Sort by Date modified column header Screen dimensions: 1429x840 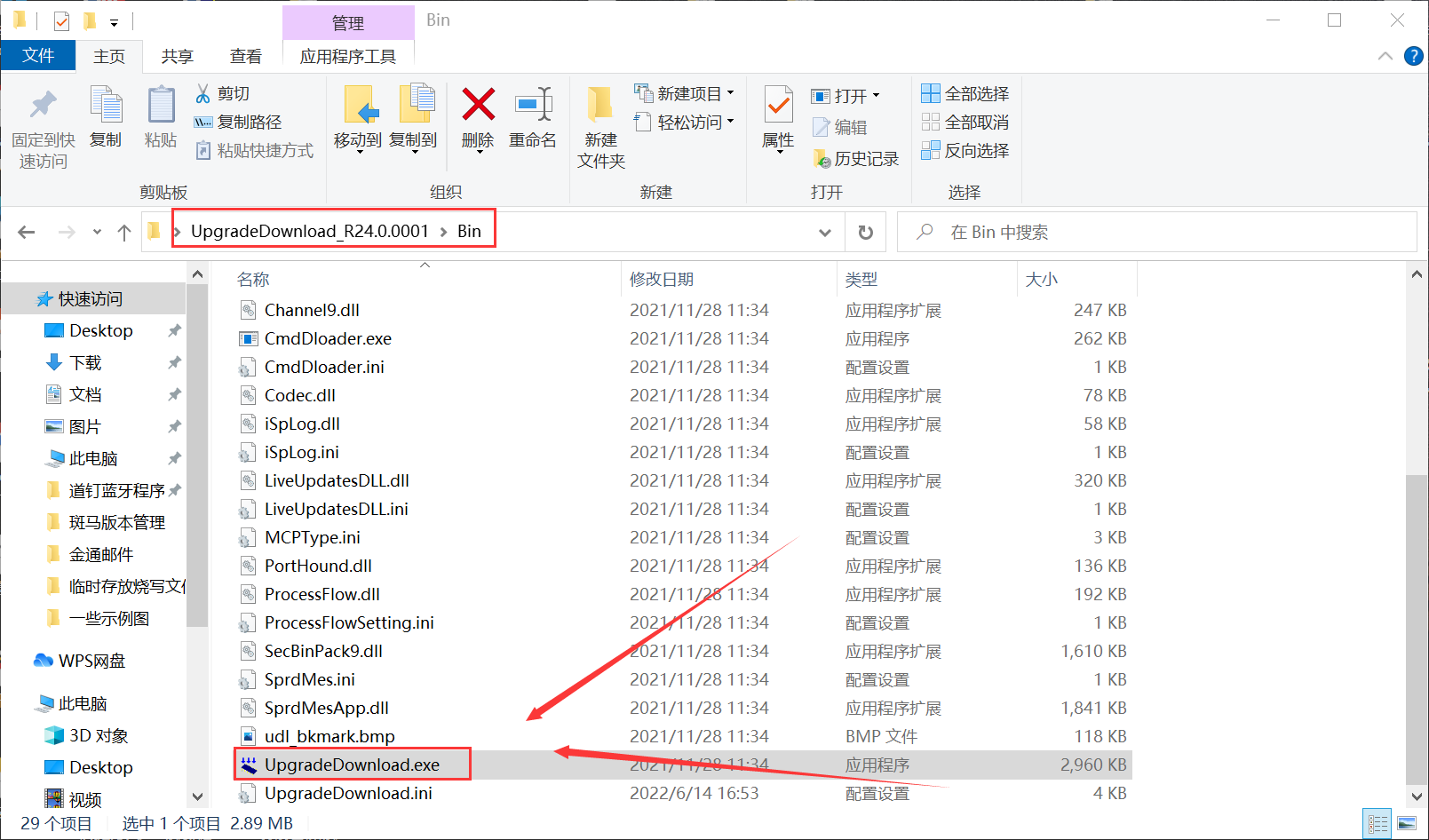coord(662,280)
